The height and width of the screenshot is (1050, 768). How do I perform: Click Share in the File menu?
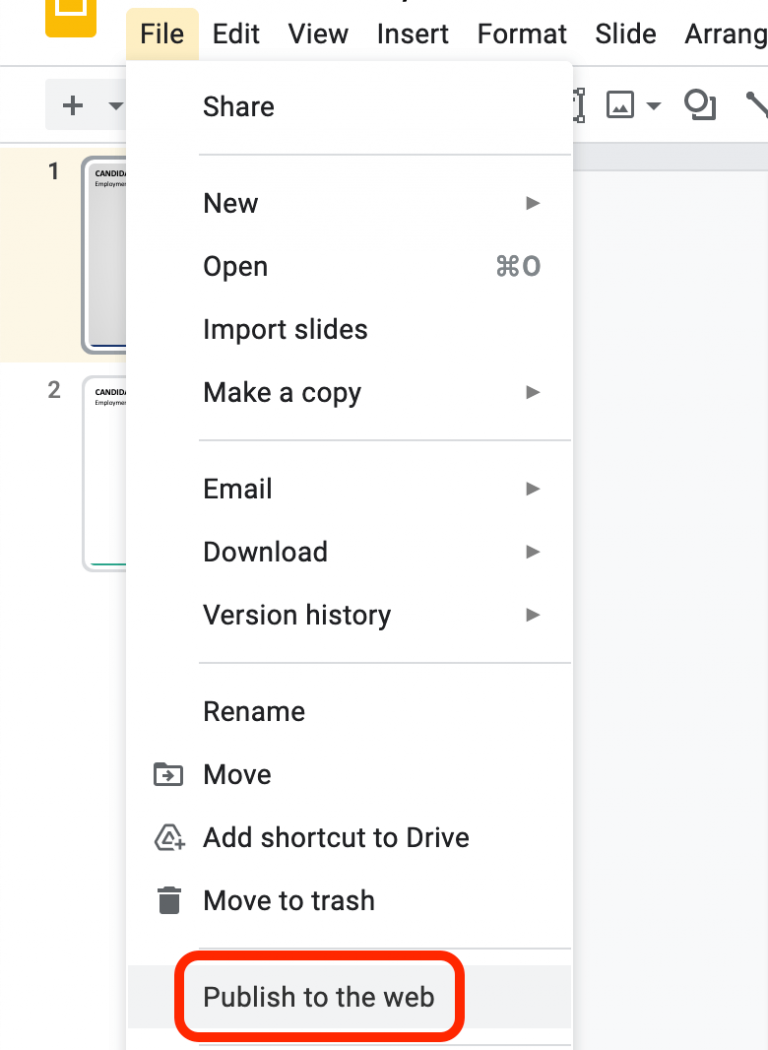238,106
